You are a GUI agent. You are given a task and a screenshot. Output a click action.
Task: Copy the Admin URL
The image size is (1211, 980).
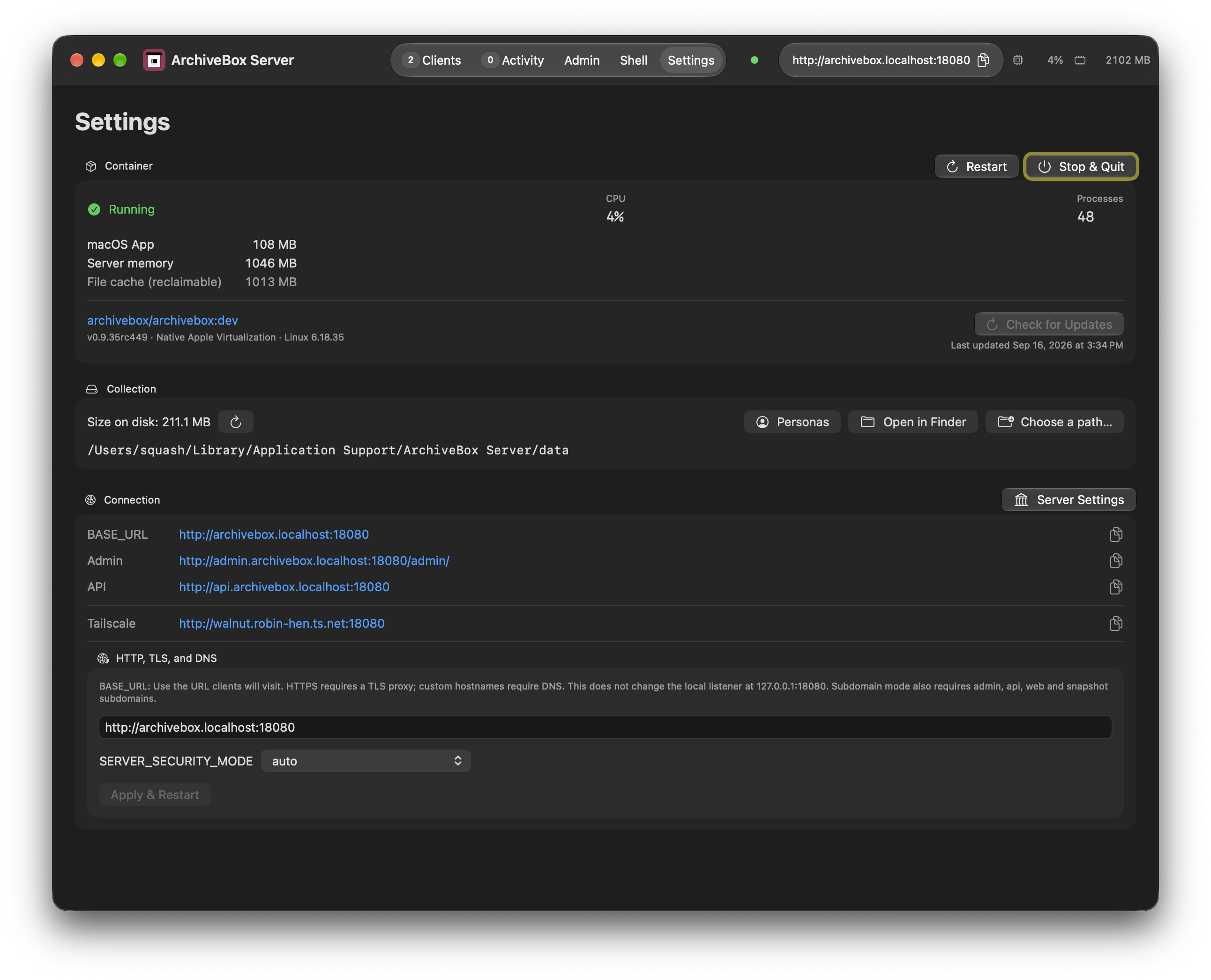pos(1115,561)
